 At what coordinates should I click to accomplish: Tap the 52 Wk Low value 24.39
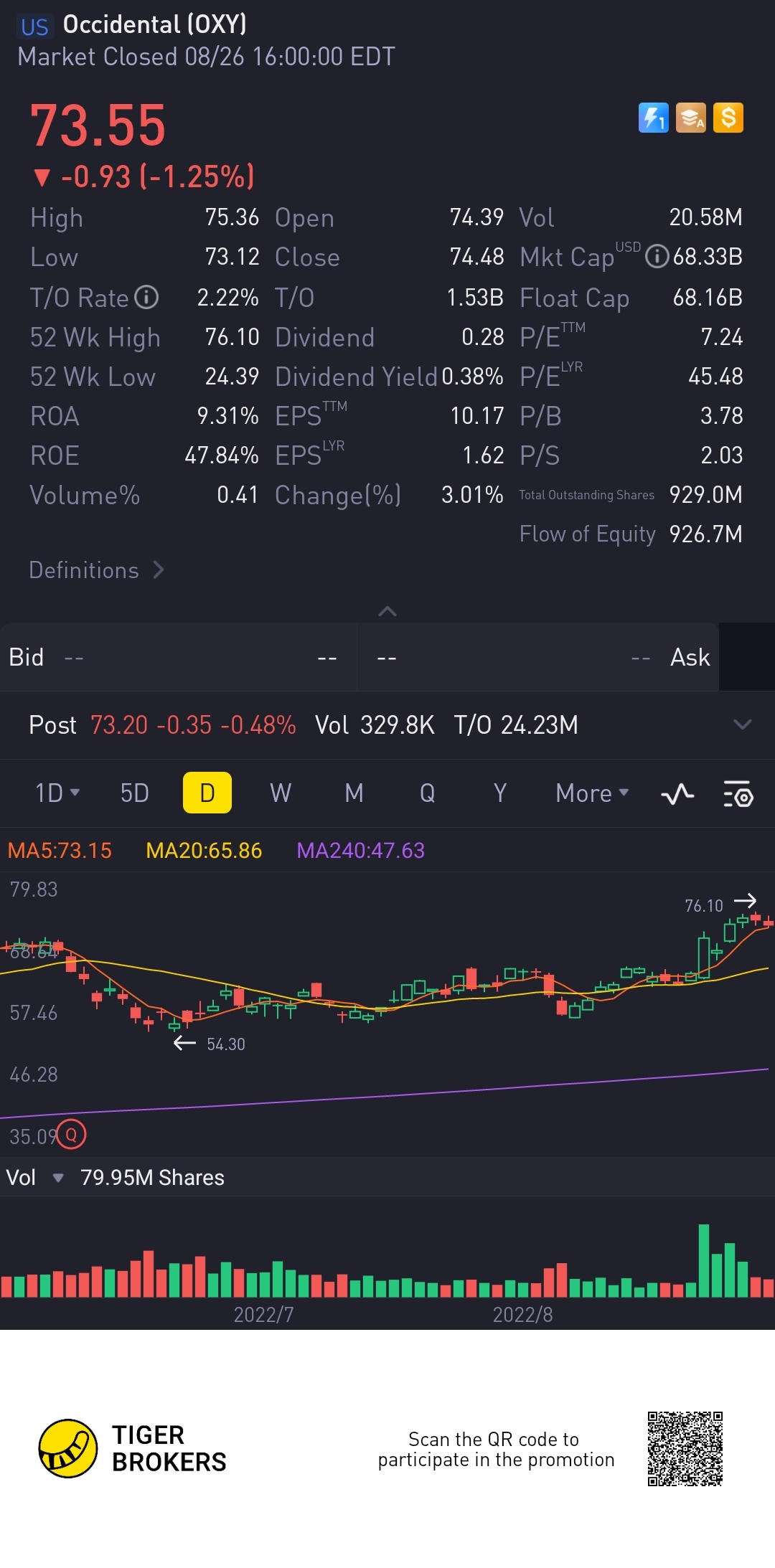[232, 376]
